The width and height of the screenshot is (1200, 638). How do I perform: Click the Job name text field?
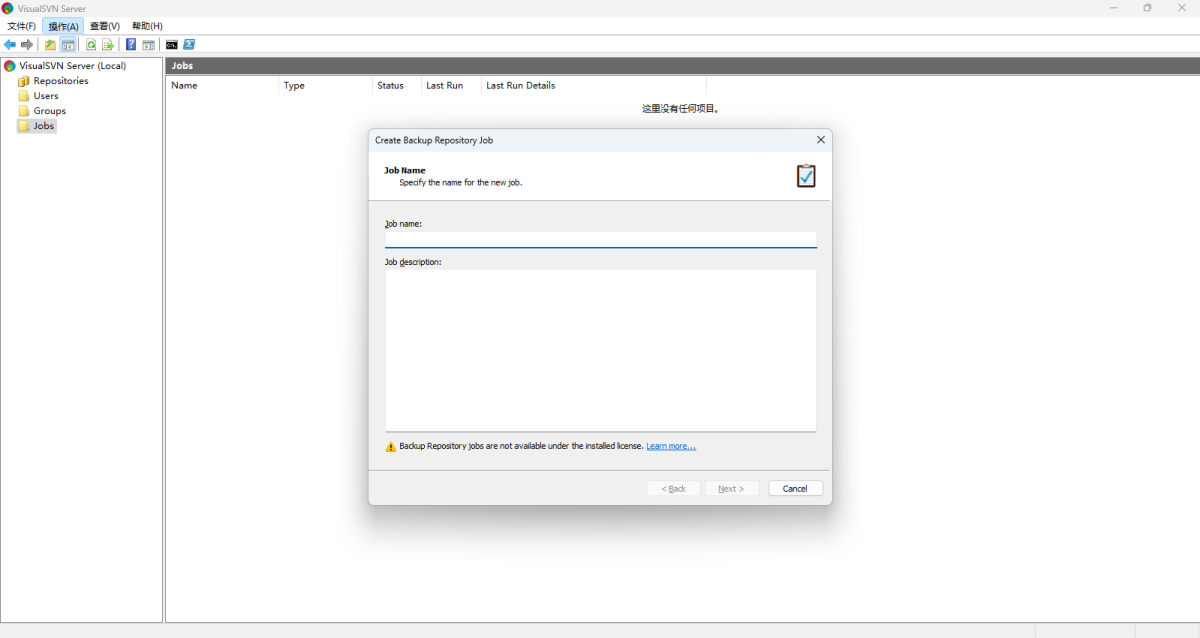600,240
